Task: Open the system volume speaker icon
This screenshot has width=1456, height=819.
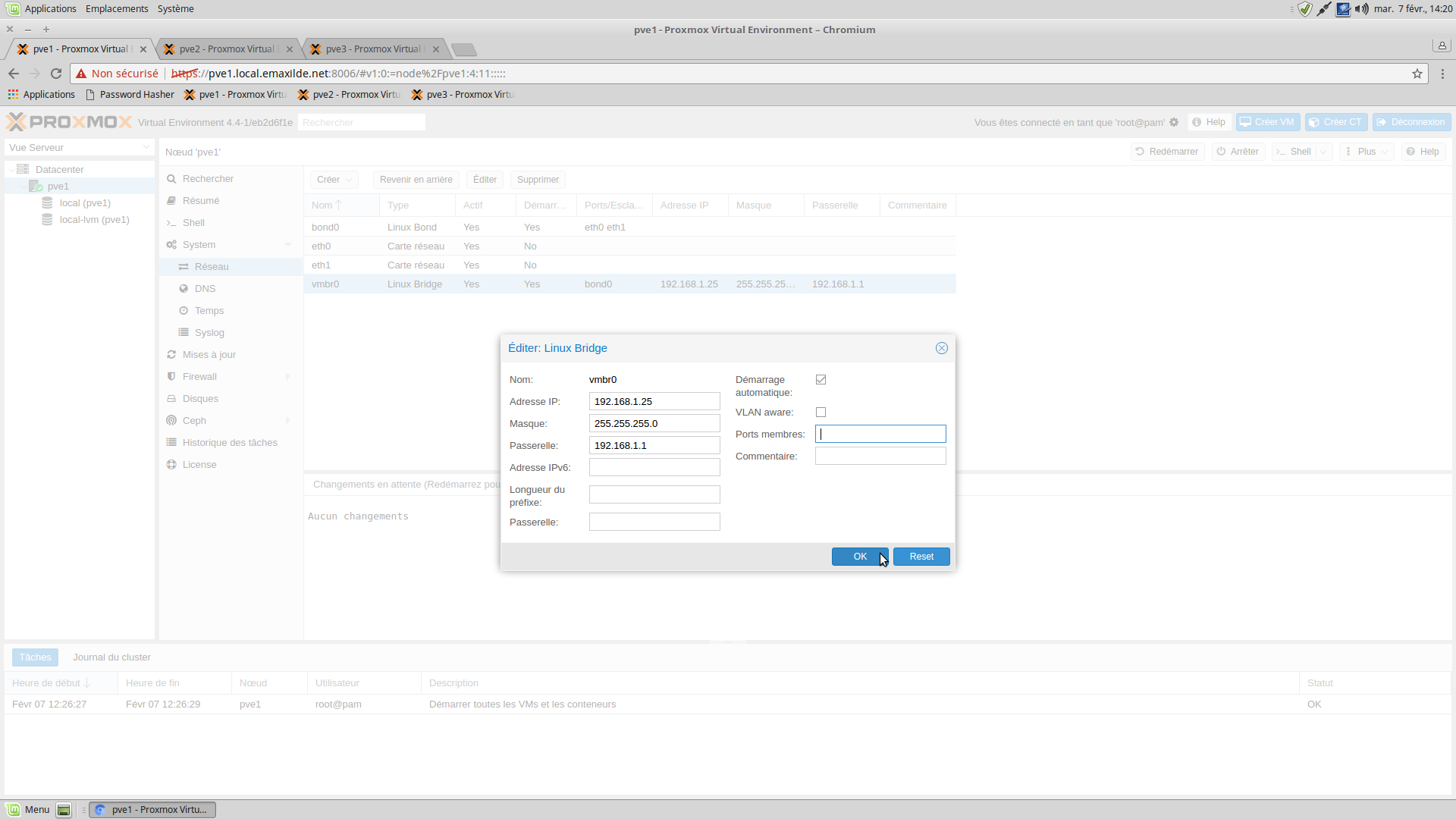Action: pyautogui.click(x=1362, y=9)
